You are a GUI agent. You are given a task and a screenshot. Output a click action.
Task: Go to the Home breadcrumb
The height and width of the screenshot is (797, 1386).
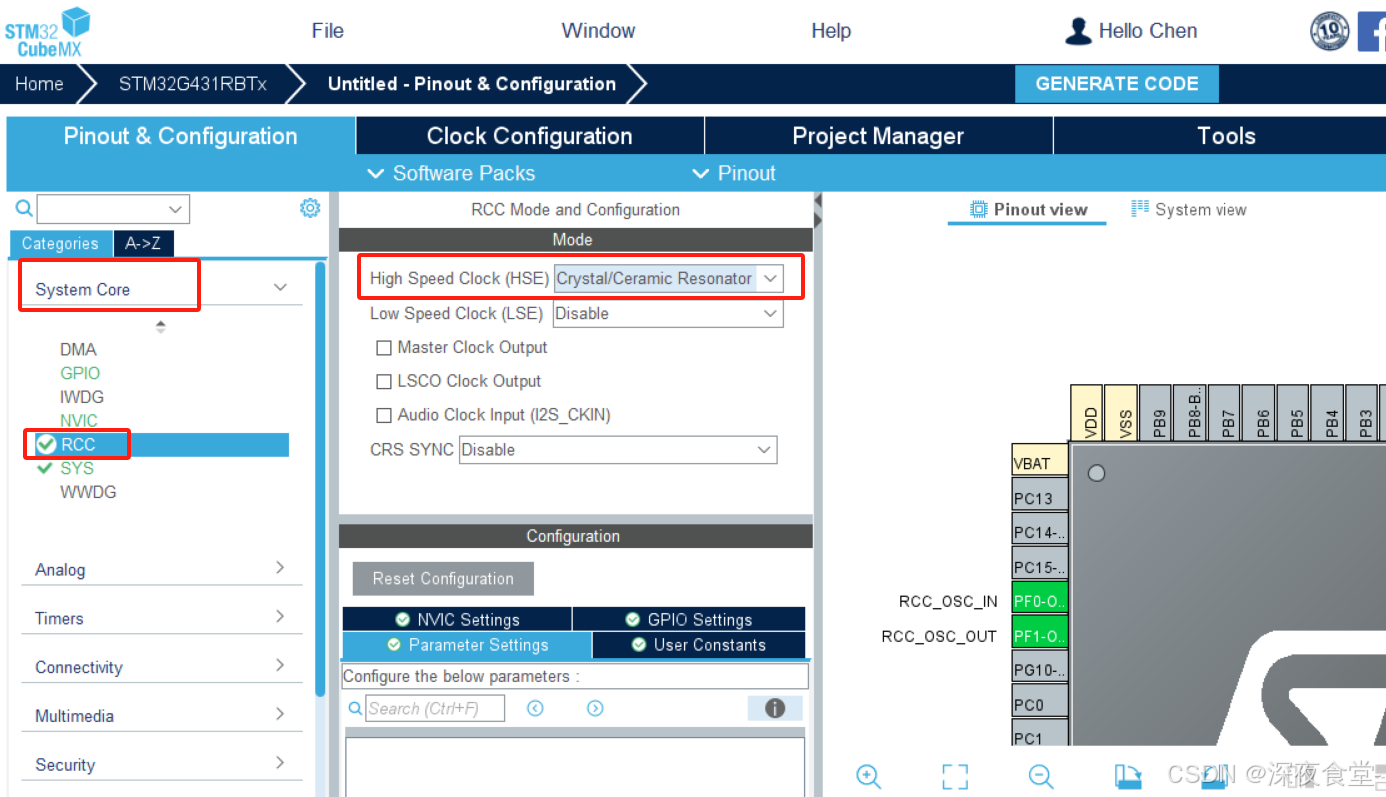[39, 84]
